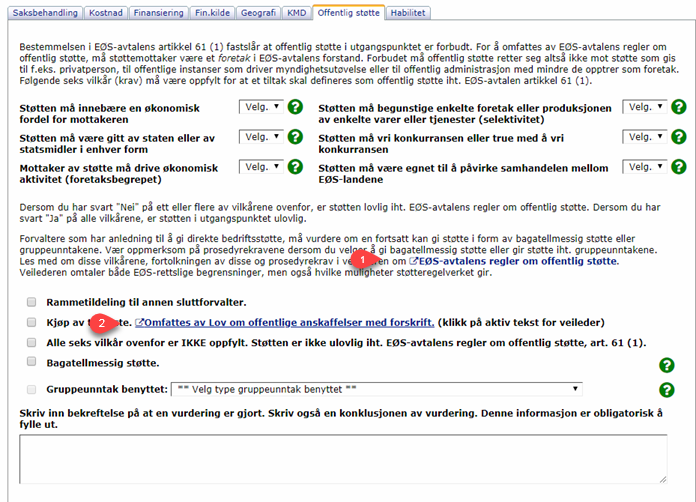This screenshot has width=696, height=502.
Task: Check 'Alle seks vilkår ovenfor er IKKE oppfylt'
Action: click(32, 342)
